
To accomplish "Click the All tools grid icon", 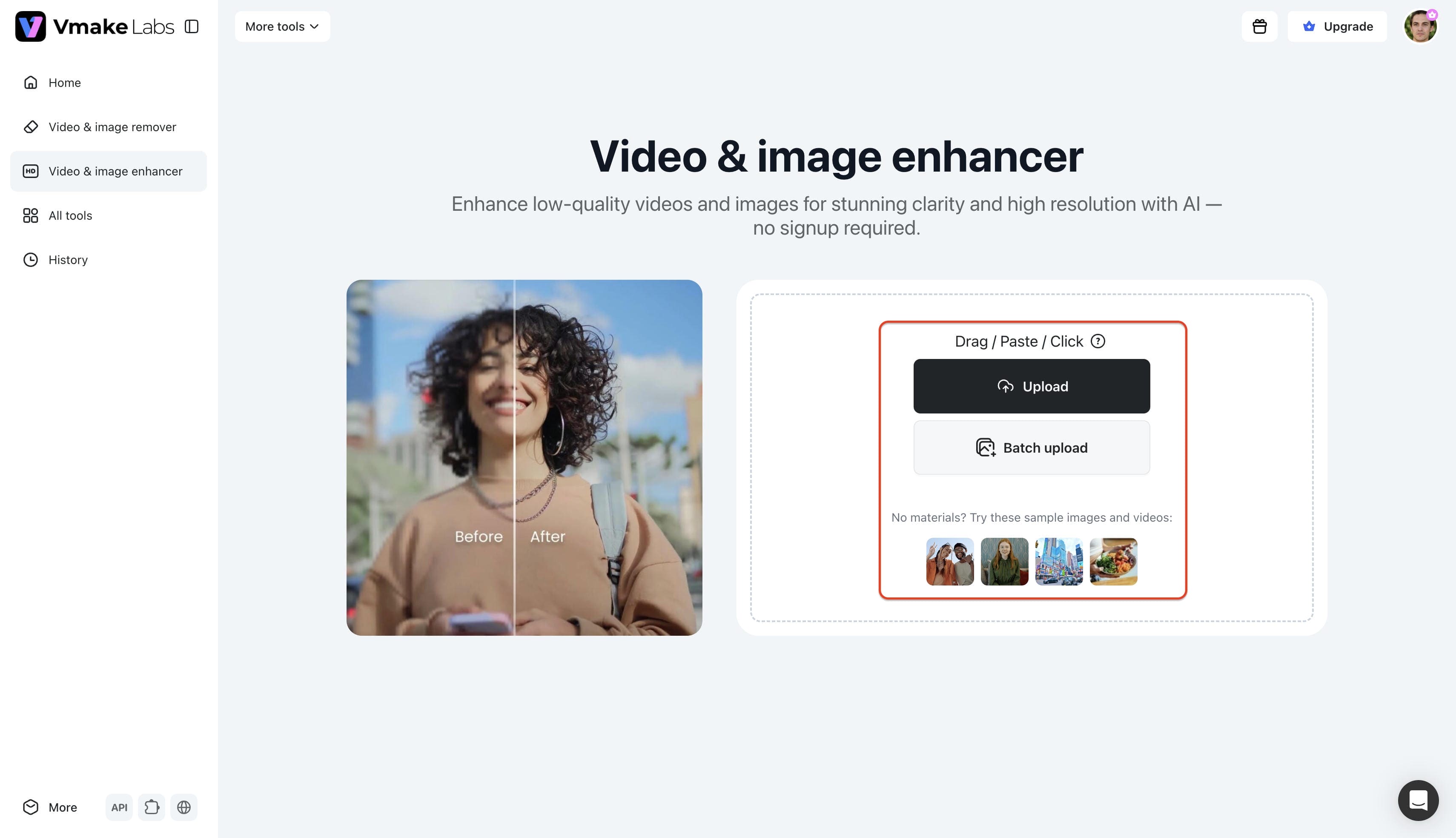I will (x=31, y=215).
